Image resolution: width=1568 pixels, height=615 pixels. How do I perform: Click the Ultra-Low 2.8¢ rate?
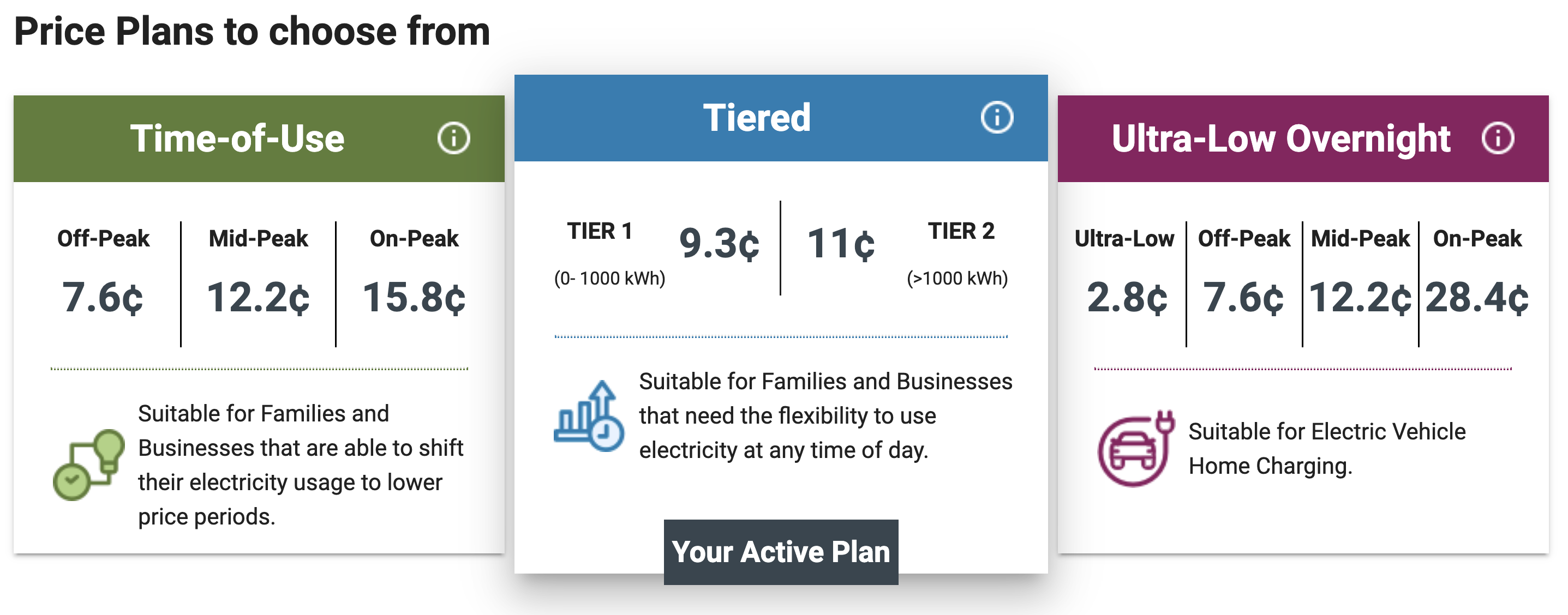[1127, 298]
